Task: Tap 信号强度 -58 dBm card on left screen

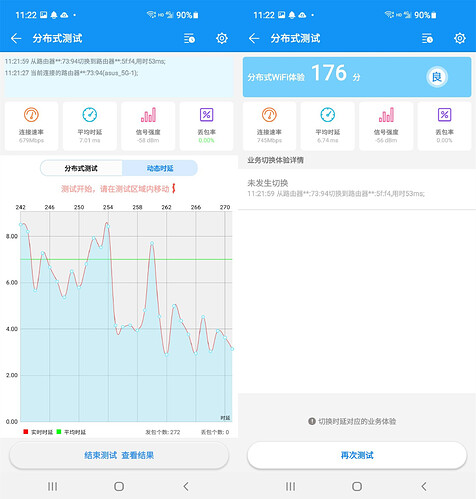Action: click(148, 126)
